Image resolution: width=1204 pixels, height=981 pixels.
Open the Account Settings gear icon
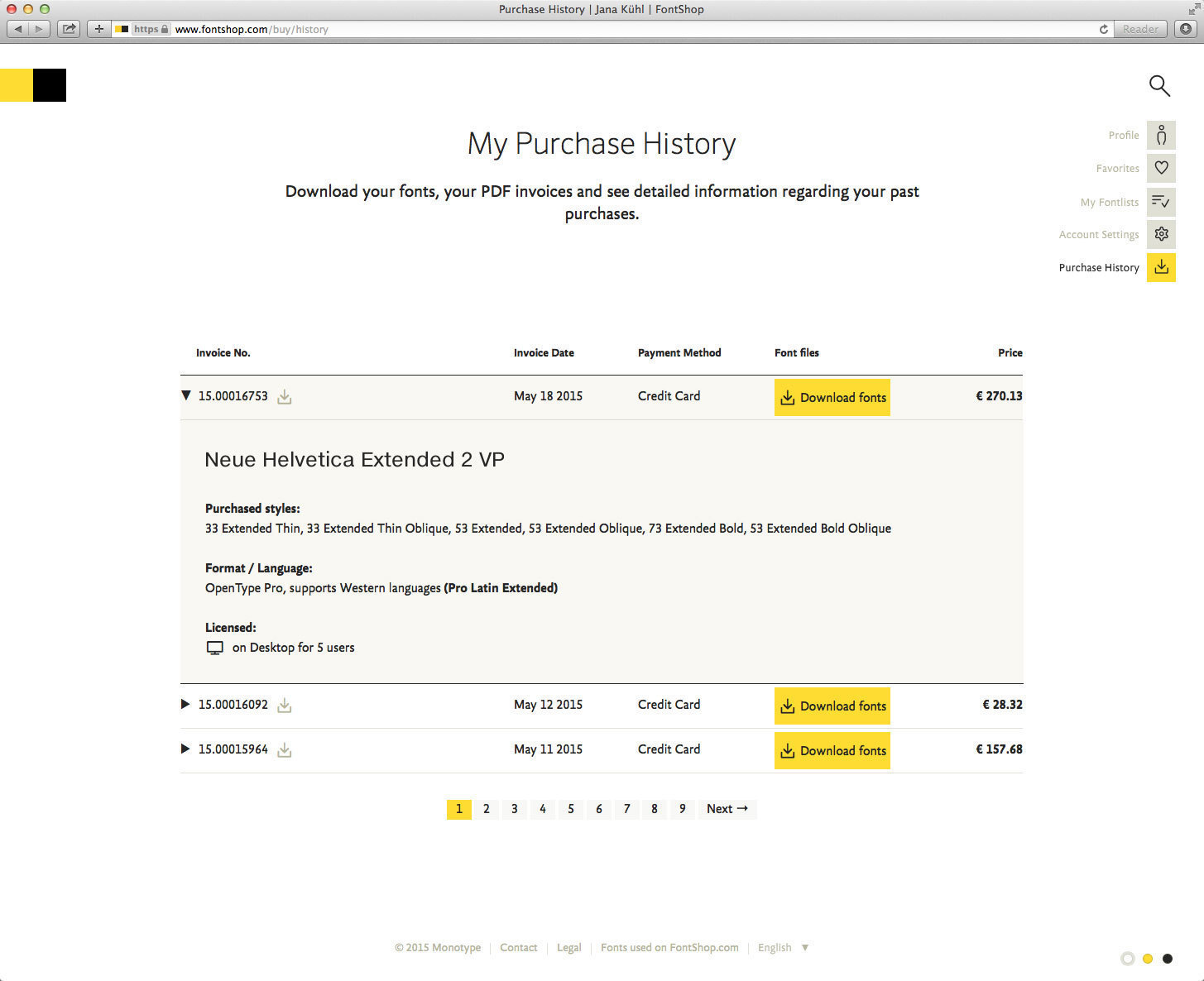(1161, 234)
